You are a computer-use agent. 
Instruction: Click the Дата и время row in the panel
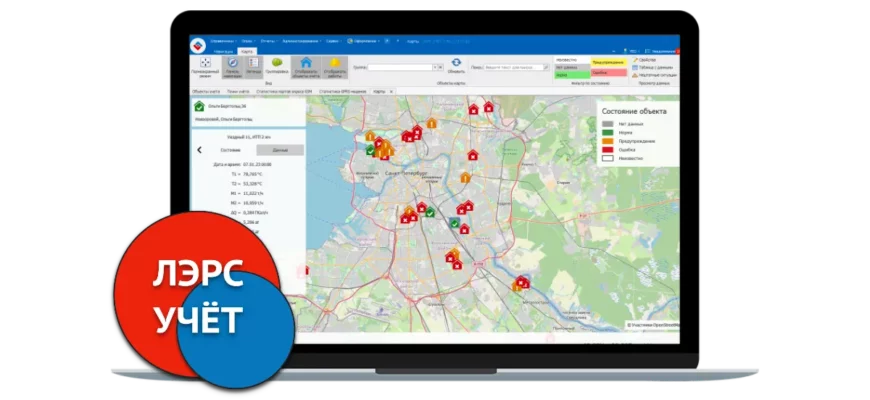tap(242, 165)
